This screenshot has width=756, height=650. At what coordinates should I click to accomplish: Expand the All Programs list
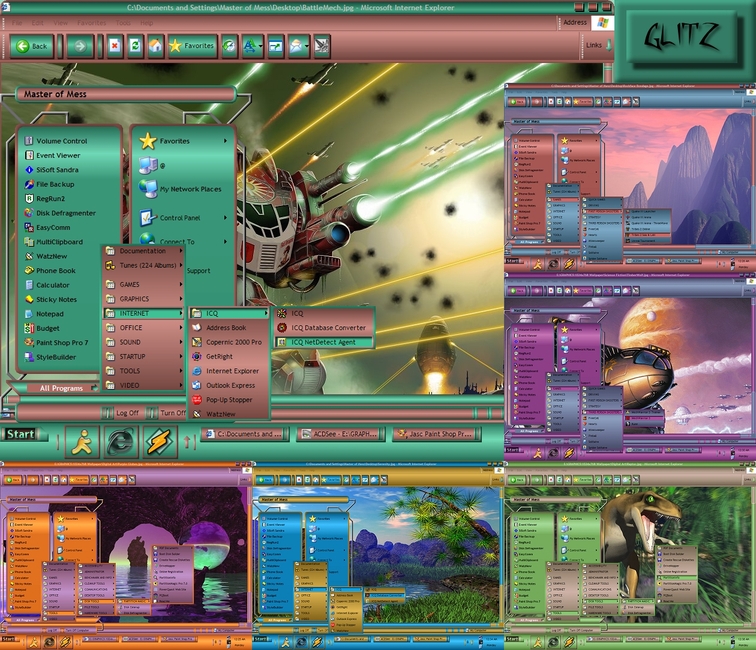(62, 388)
